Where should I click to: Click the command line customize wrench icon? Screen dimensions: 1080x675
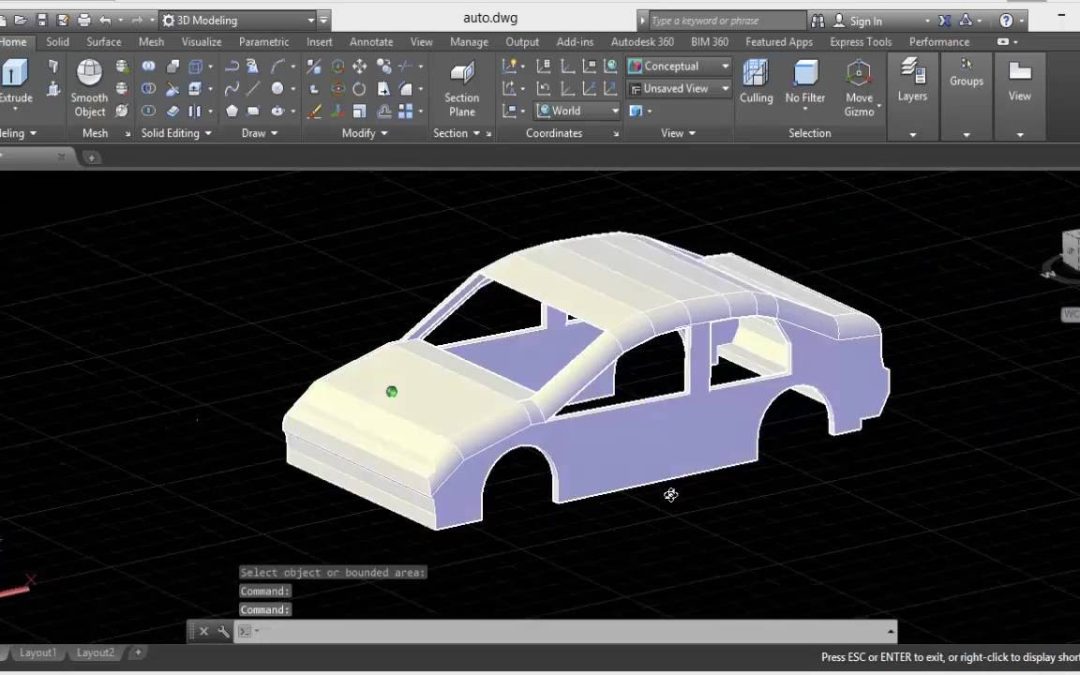[223, 631]
